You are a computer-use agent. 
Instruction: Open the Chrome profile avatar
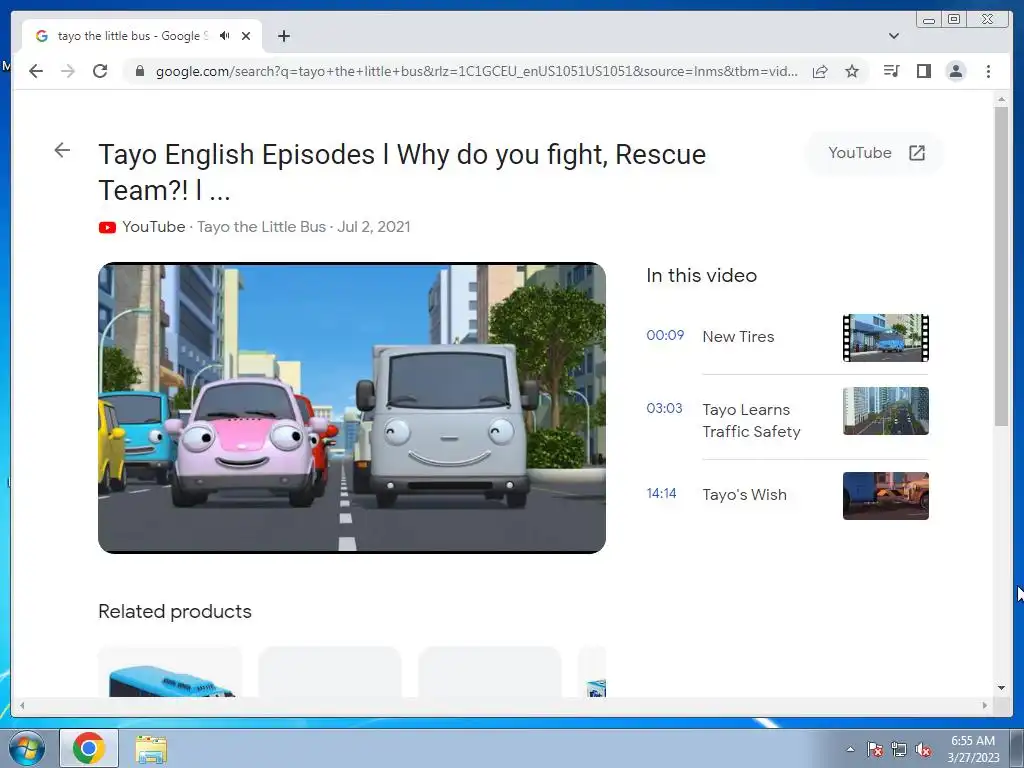coord(955,71)
